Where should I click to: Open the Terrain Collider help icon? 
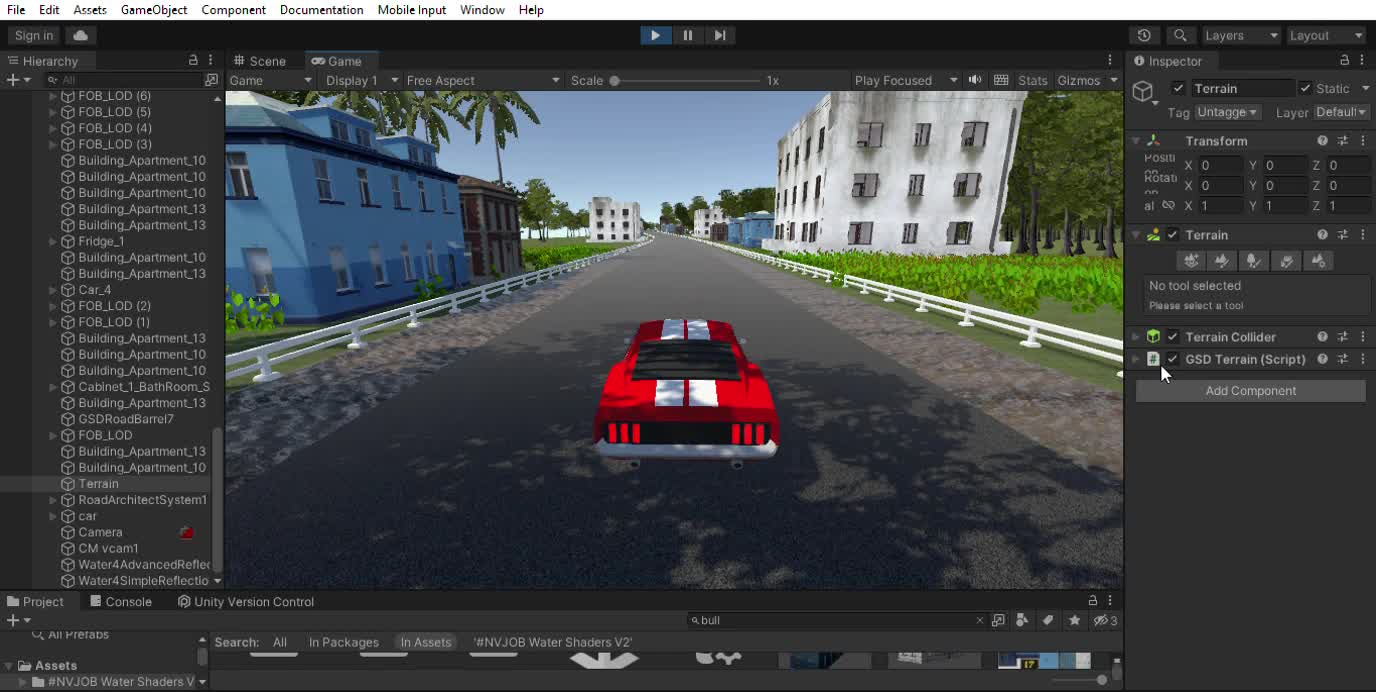tap(1322, 337)
